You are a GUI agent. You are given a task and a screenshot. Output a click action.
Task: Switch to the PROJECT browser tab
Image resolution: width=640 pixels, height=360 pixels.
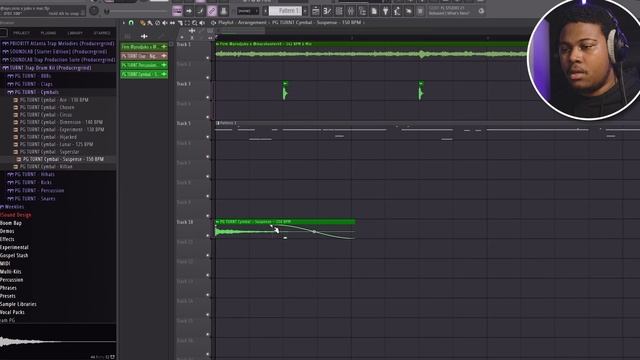click(x=21, y=33)
